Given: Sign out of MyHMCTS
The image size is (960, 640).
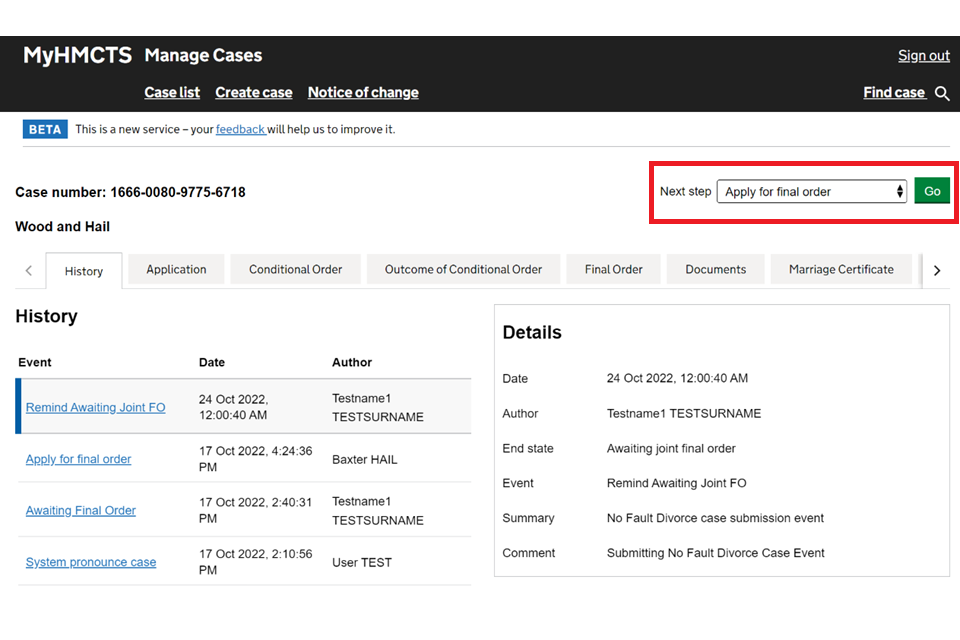Looking at the screenshot, I should (923, 56).
